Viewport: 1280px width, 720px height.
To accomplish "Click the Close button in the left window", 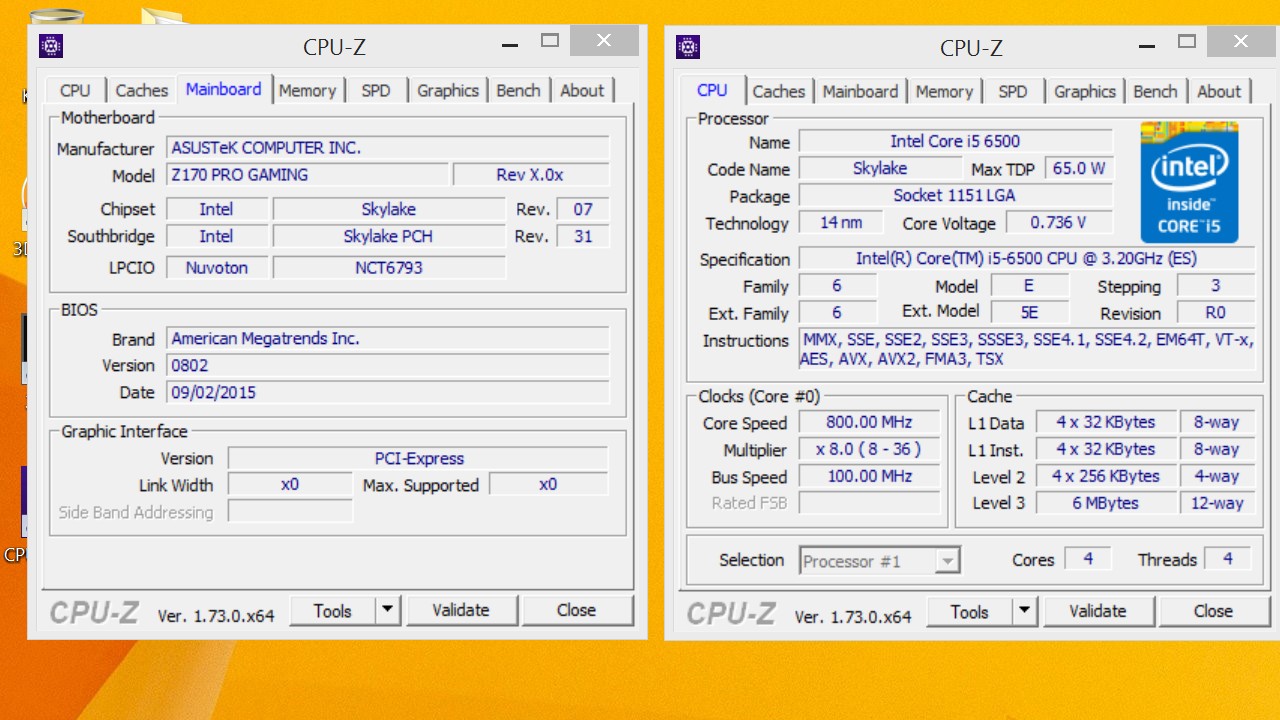I will pyautogui.click(x=577, y=610).
